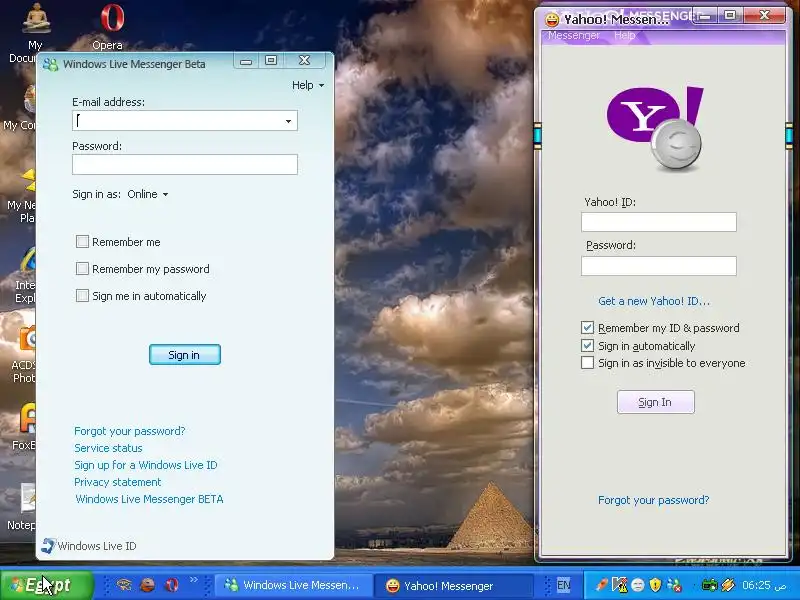Open My Documents desktop icon
800x600 pixels.
point(35,31)
